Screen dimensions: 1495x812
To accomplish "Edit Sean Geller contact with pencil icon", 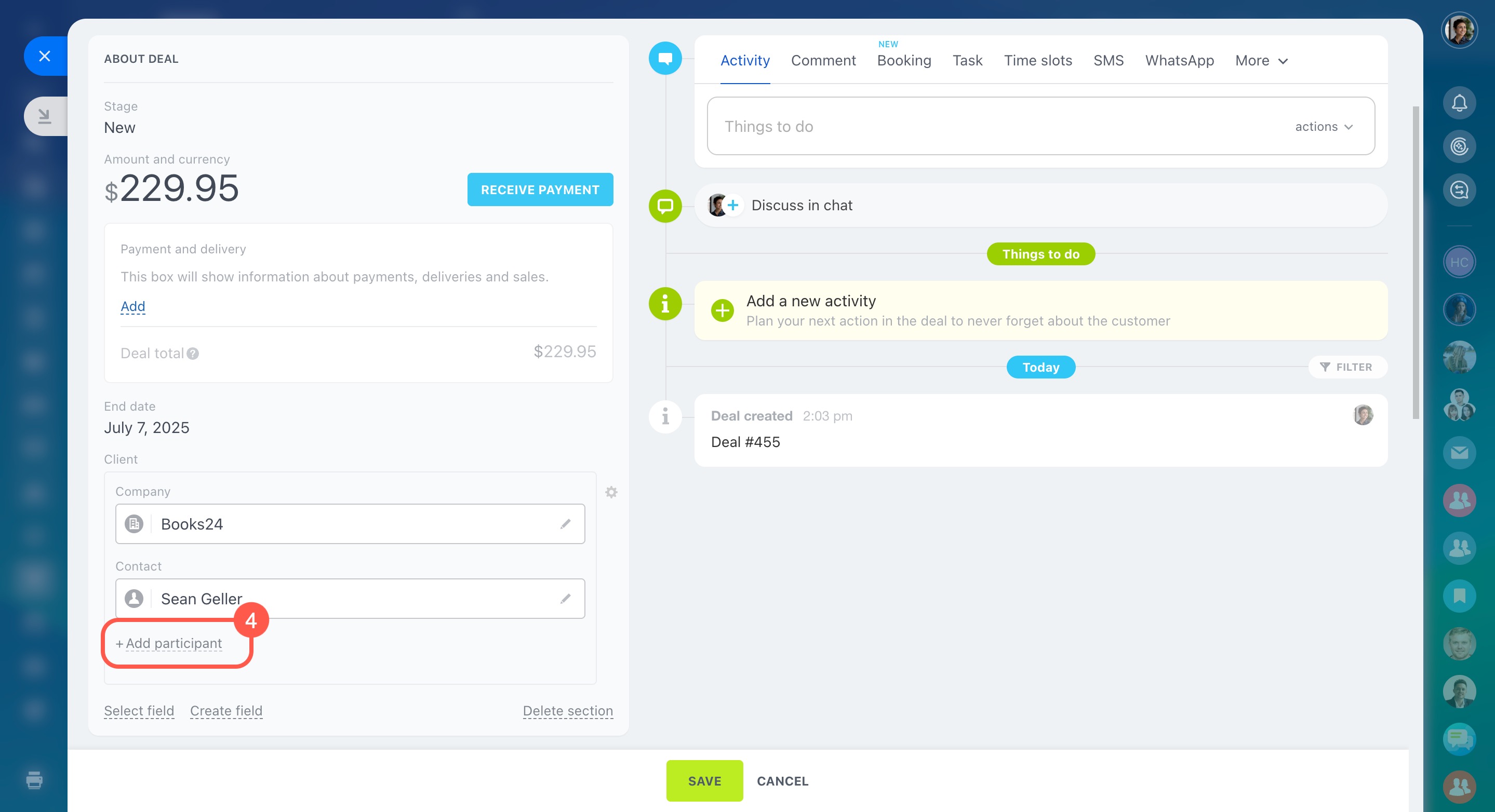I will click(x=565, y=599).
